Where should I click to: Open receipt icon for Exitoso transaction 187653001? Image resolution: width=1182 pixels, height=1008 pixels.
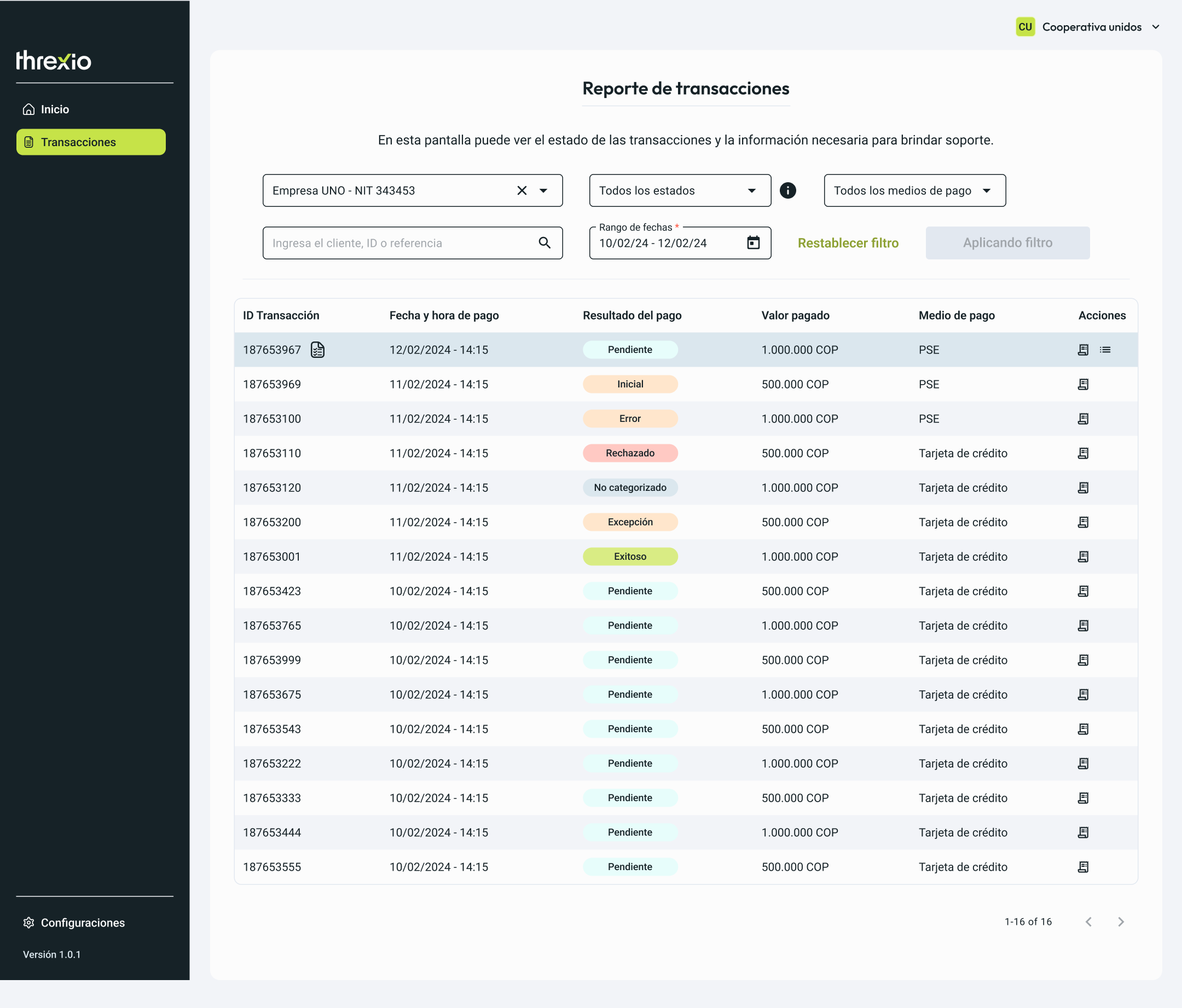pyautogui.click(x=1083, y=557)
